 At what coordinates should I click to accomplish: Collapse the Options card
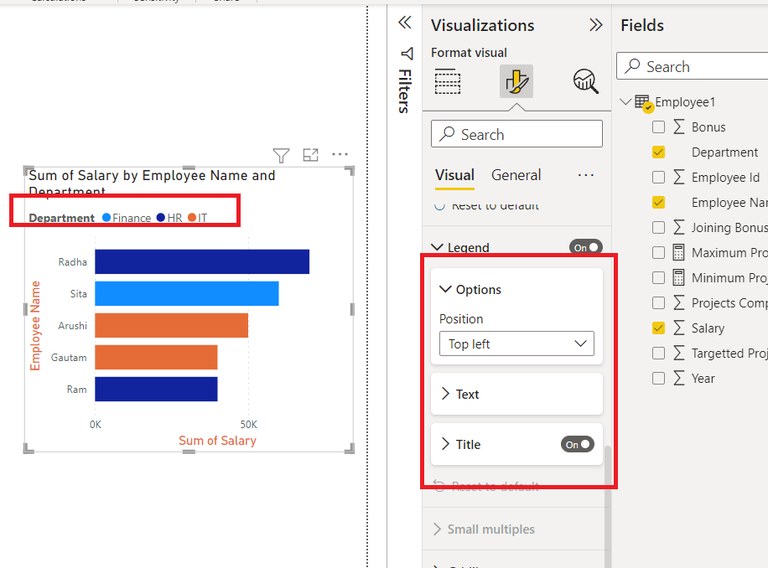point(445,289)
